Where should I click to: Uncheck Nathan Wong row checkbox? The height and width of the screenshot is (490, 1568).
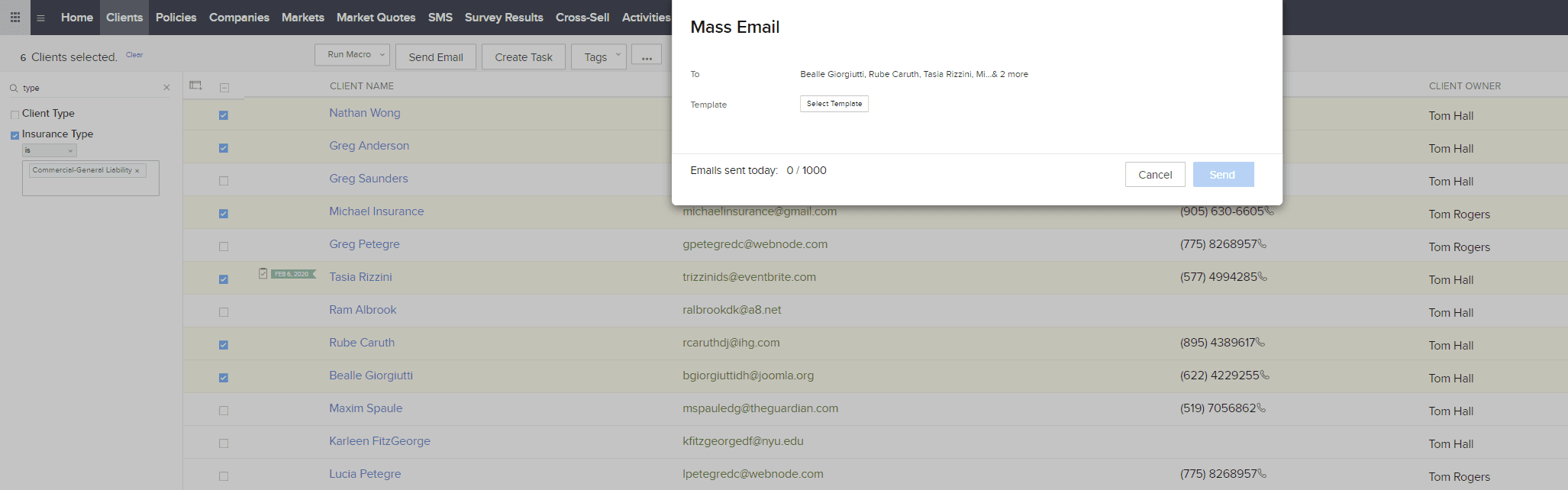[x=224, y=115]
